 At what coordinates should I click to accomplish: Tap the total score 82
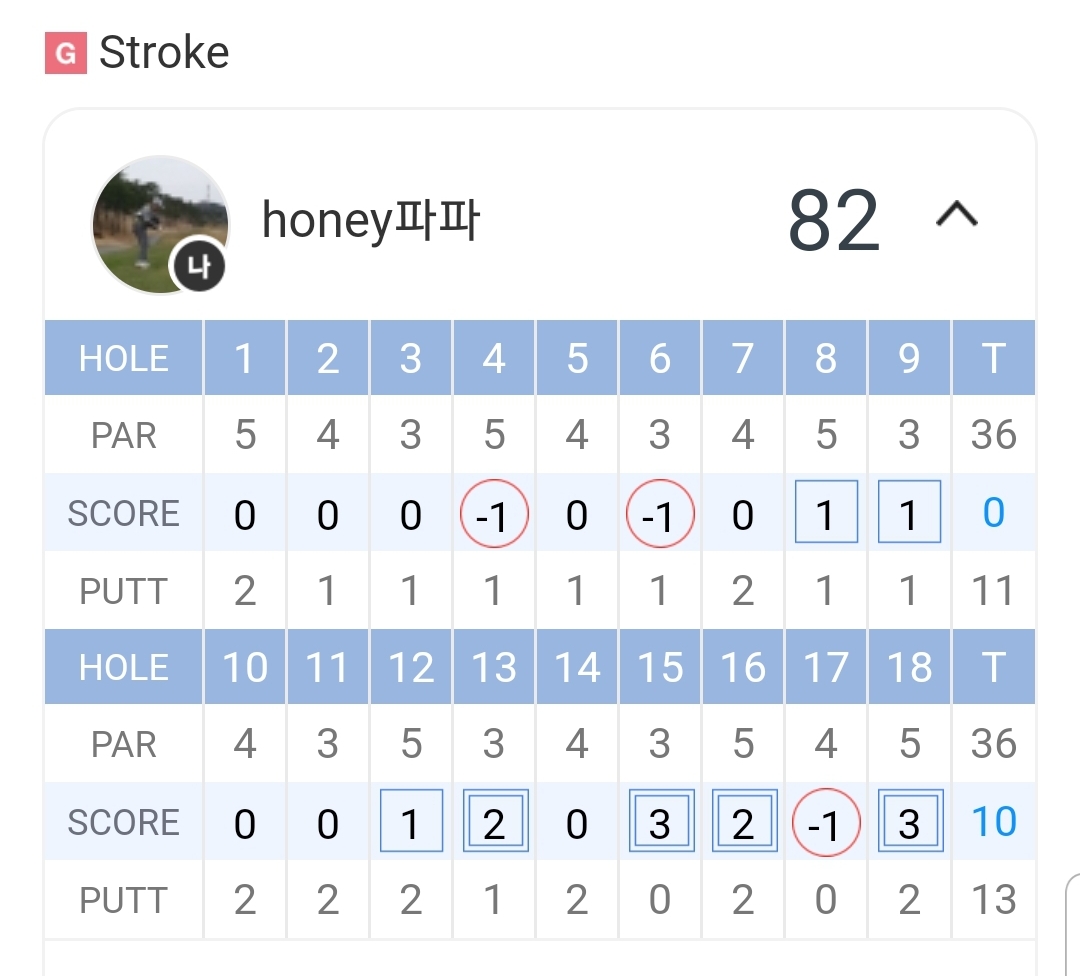coord(833,221)
